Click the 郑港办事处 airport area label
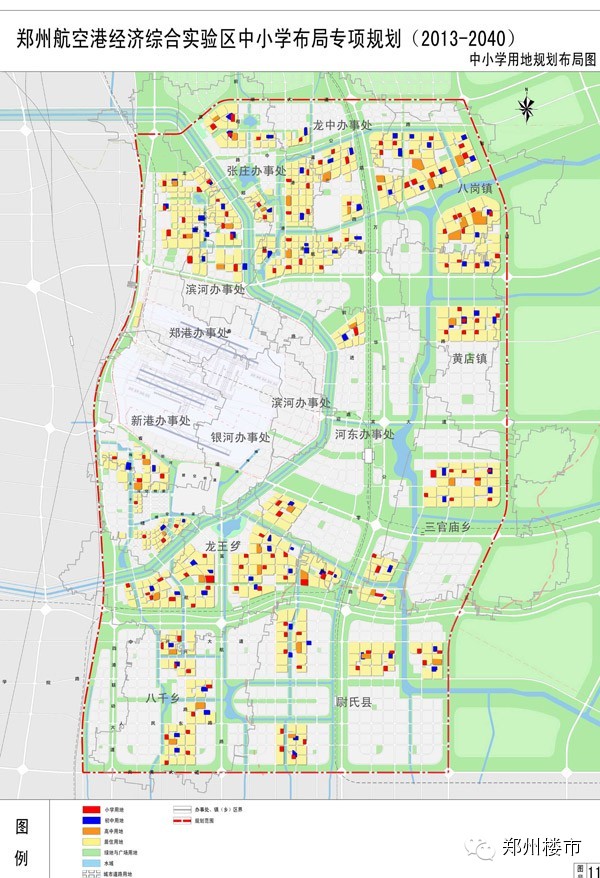This screenshot has height=878, width=600. (x=199, y=333)
